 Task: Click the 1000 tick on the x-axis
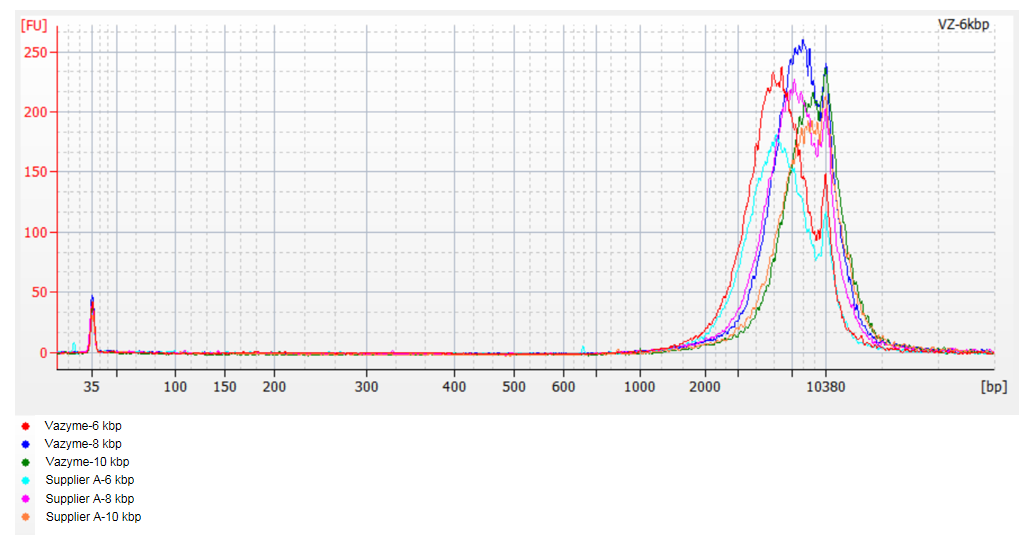pyautogui.click(x=639, y=386)
